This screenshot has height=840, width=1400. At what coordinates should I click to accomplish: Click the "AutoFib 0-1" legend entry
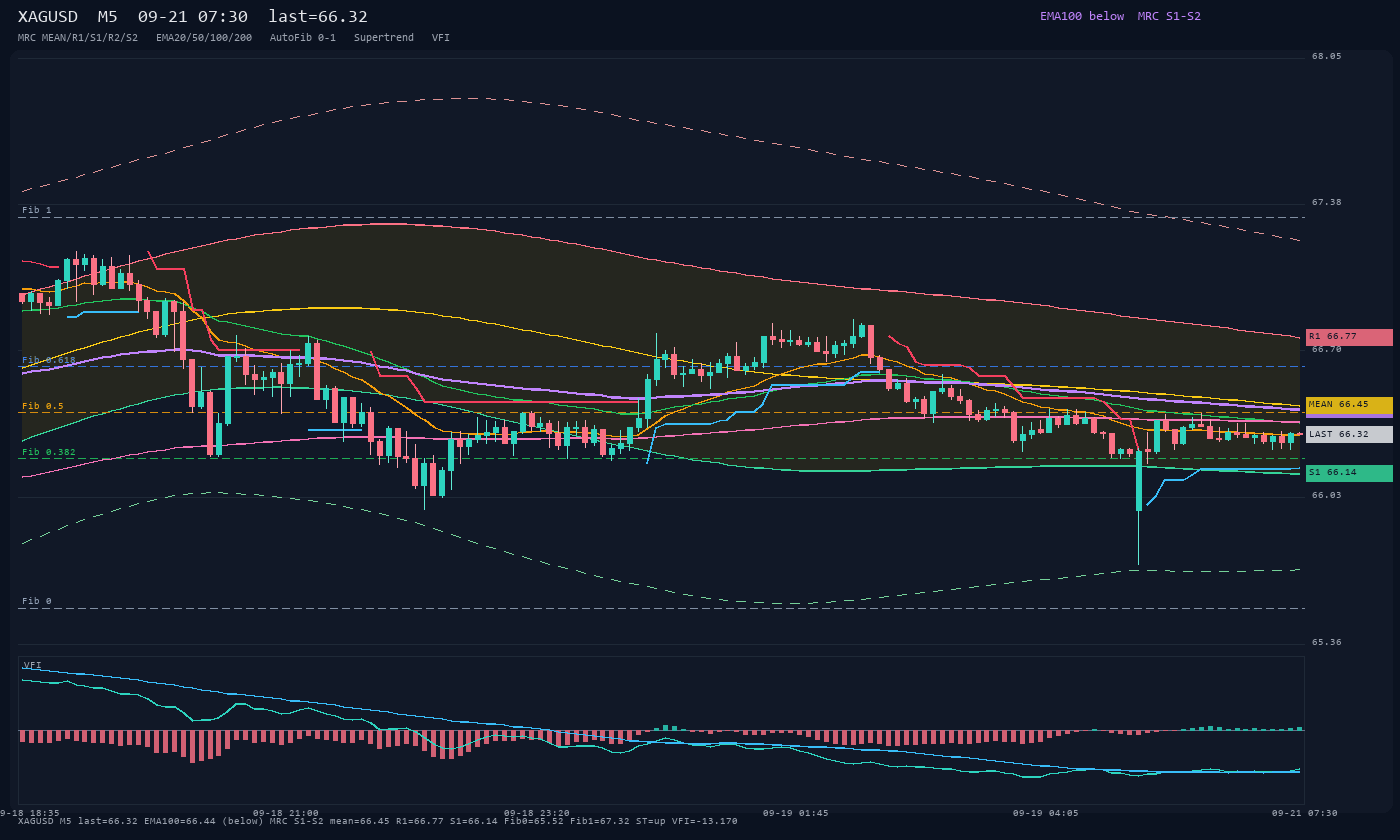[x=303, y=38]
